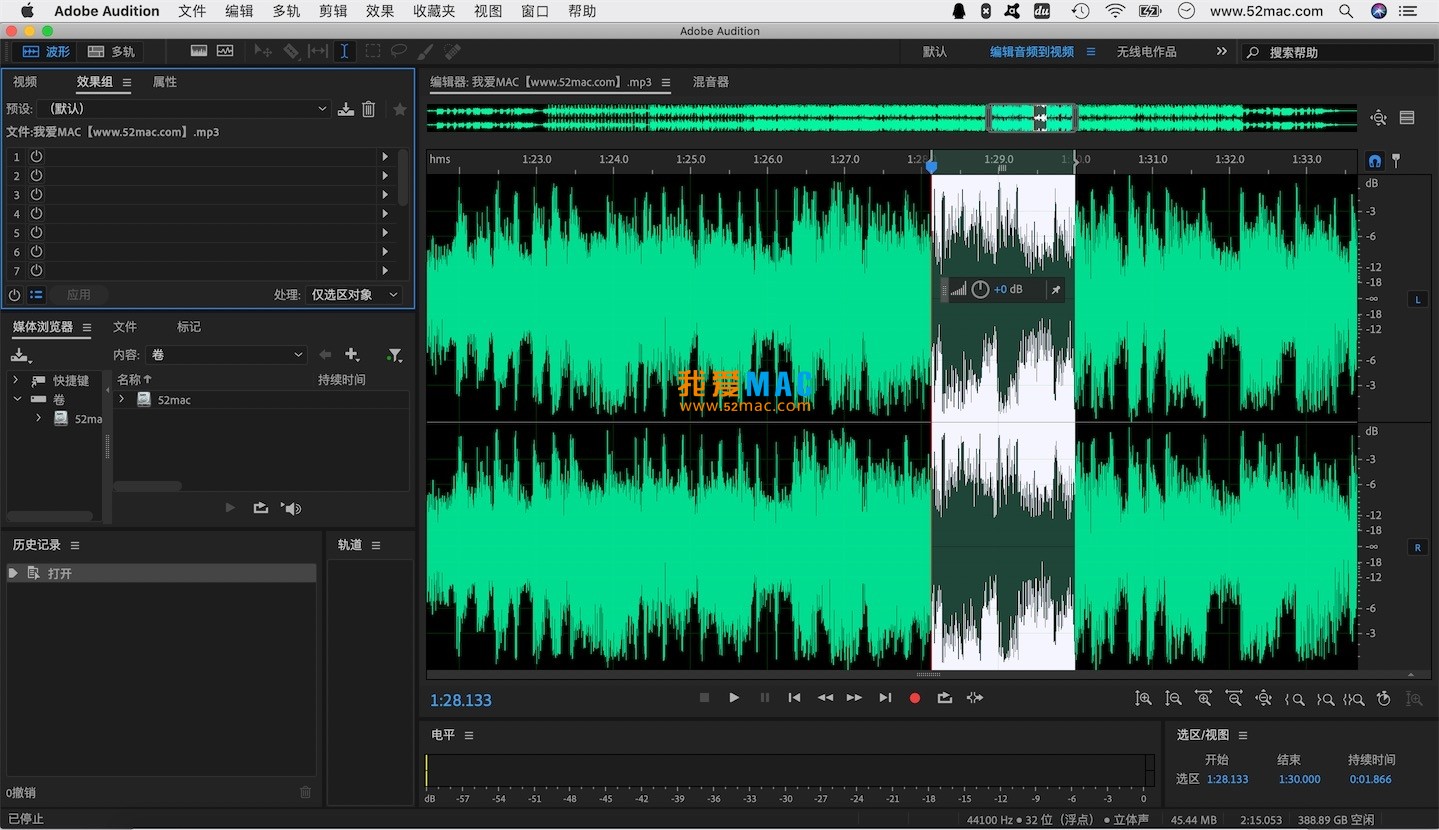This screenshot has width=1439, height=830.
Task: Open the 处理 仅选区对象 dropdown
Action: pyautogui.click(x=354, y=295)
